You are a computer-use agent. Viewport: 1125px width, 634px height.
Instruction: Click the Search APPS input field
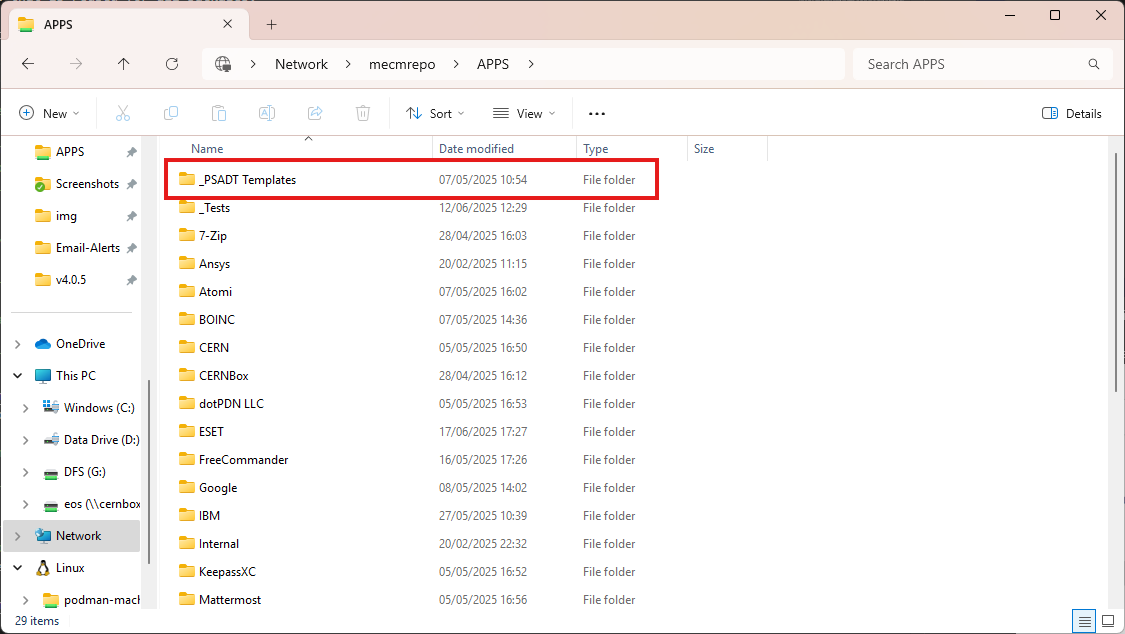(970, 64)
